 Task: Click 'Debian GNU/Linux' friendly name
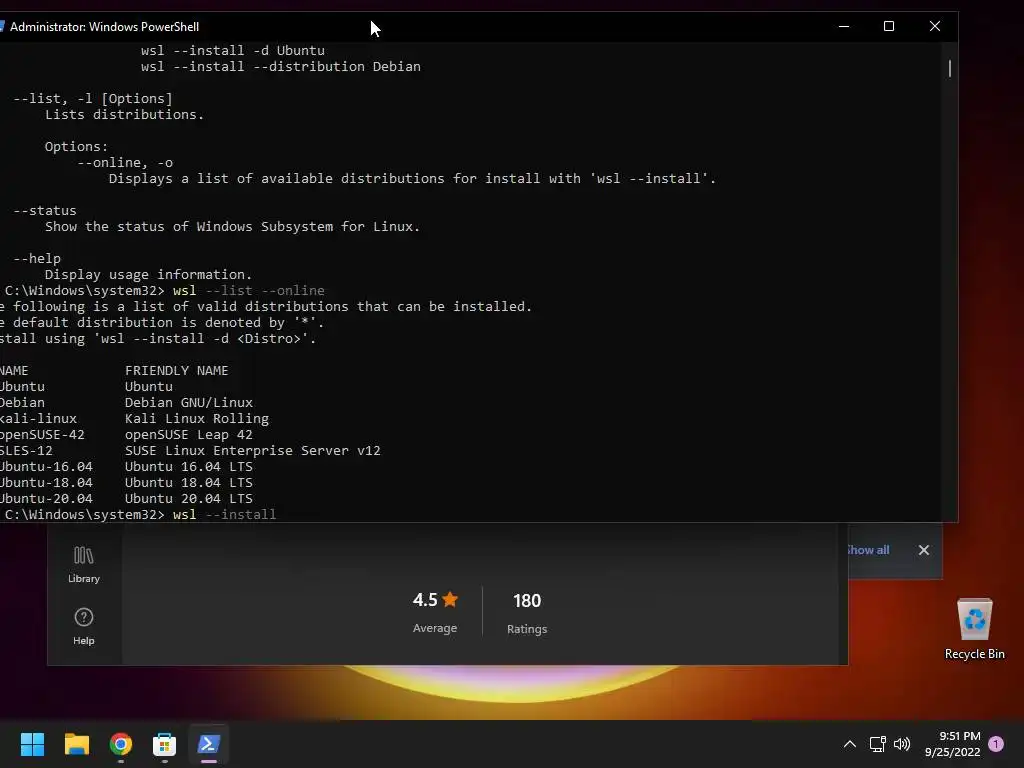tap(189, 402)
